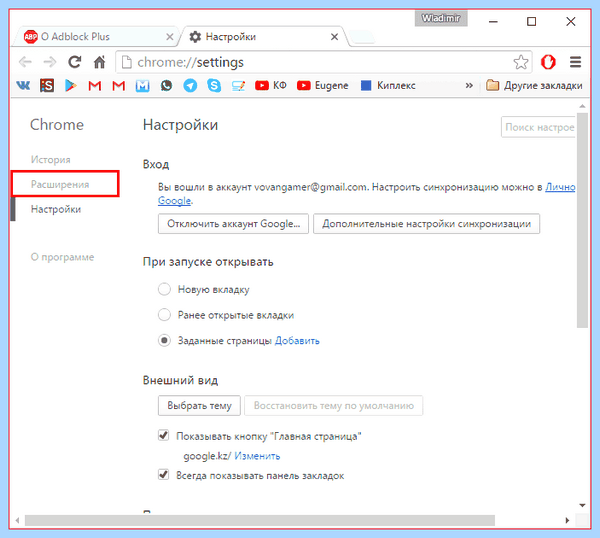Click the scroll down arrow
Screen dimensions: 600x538
click(x=582, y=505)
